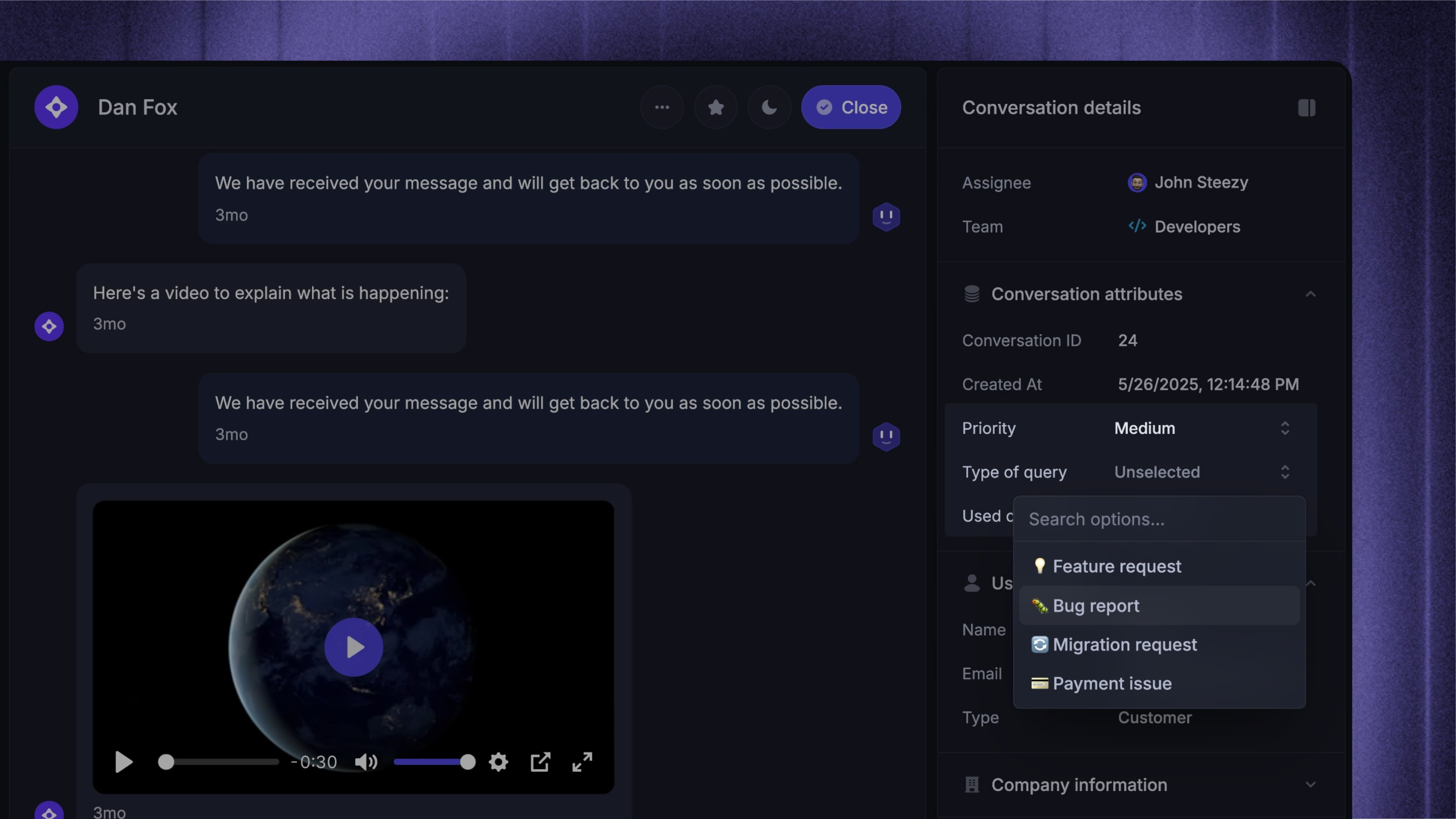Open the Priority Medium dropdown
Viewport: 1456px width, 819px height.
tap(1202, 428)
